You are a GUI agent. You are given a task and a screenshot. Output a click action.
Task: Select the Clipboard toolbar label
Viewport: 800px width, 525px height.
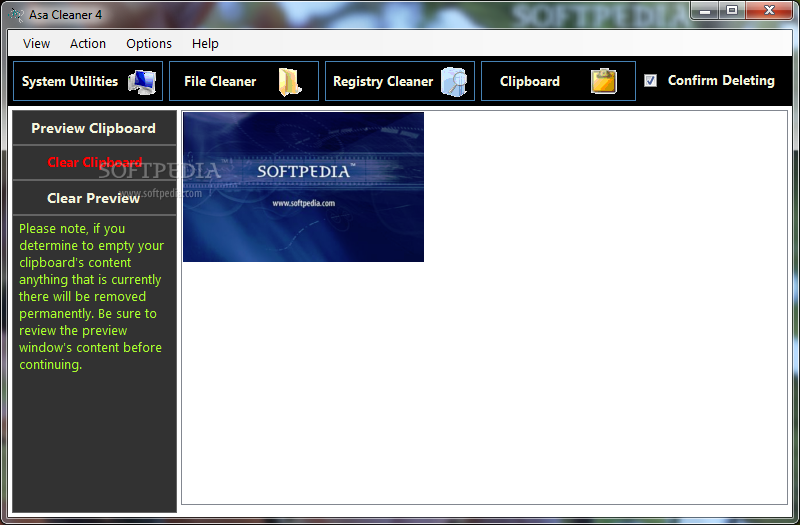(530, 82)
